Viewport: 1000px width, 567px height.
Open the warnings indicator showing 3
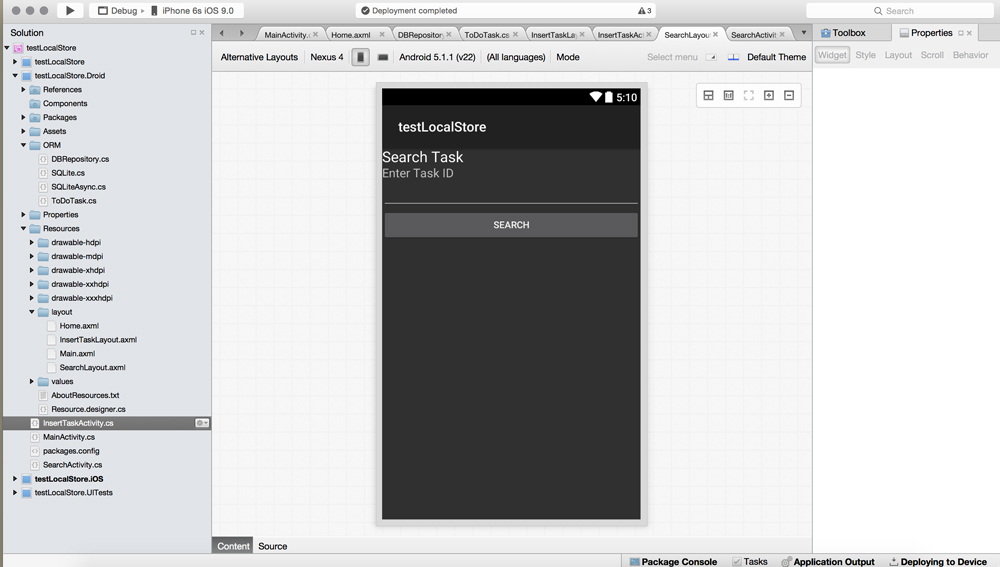(x=645, y=11)
